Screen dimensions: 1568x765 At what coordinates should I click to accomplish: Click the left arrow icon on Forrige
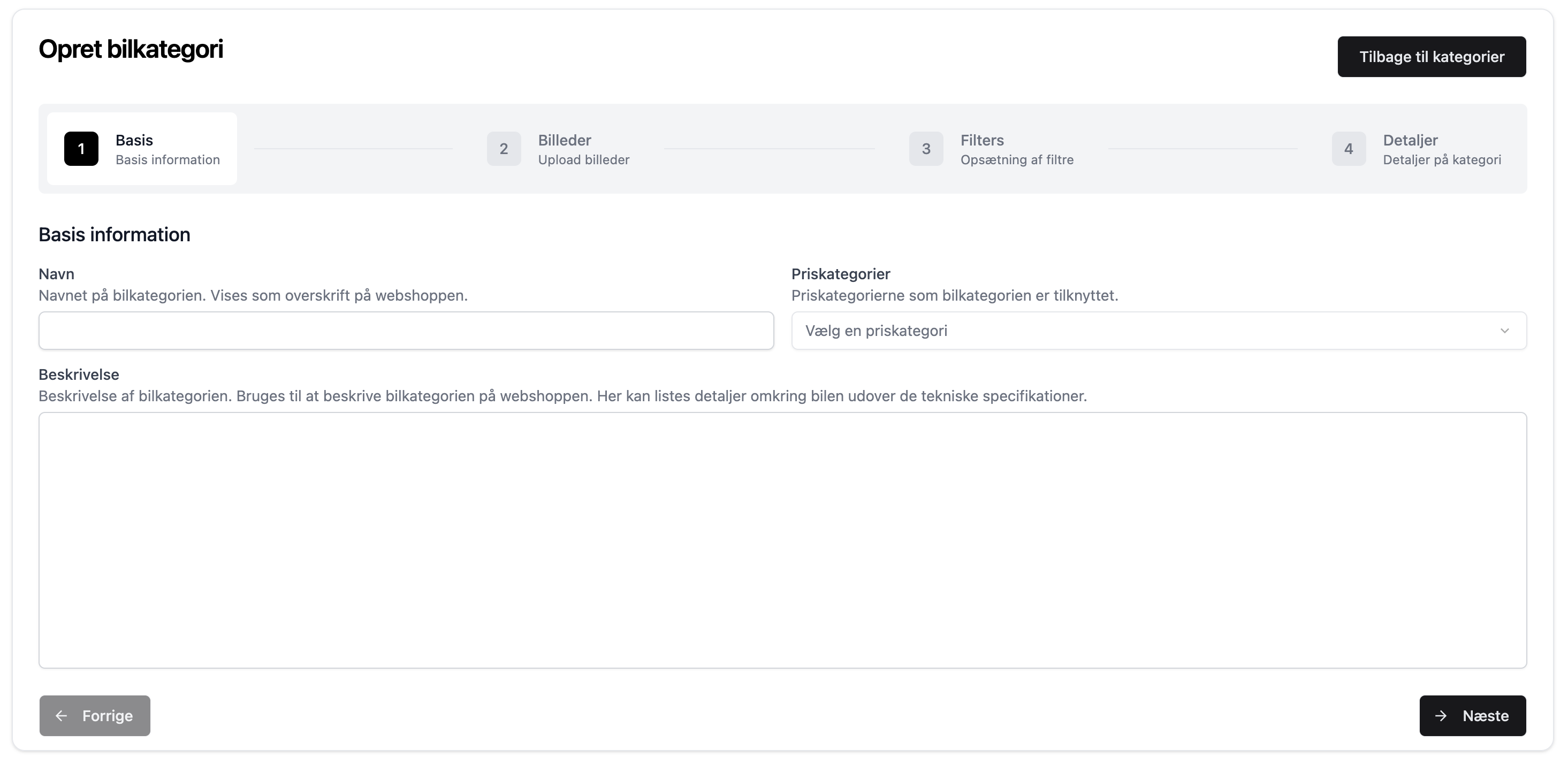(x=62, y=716)
